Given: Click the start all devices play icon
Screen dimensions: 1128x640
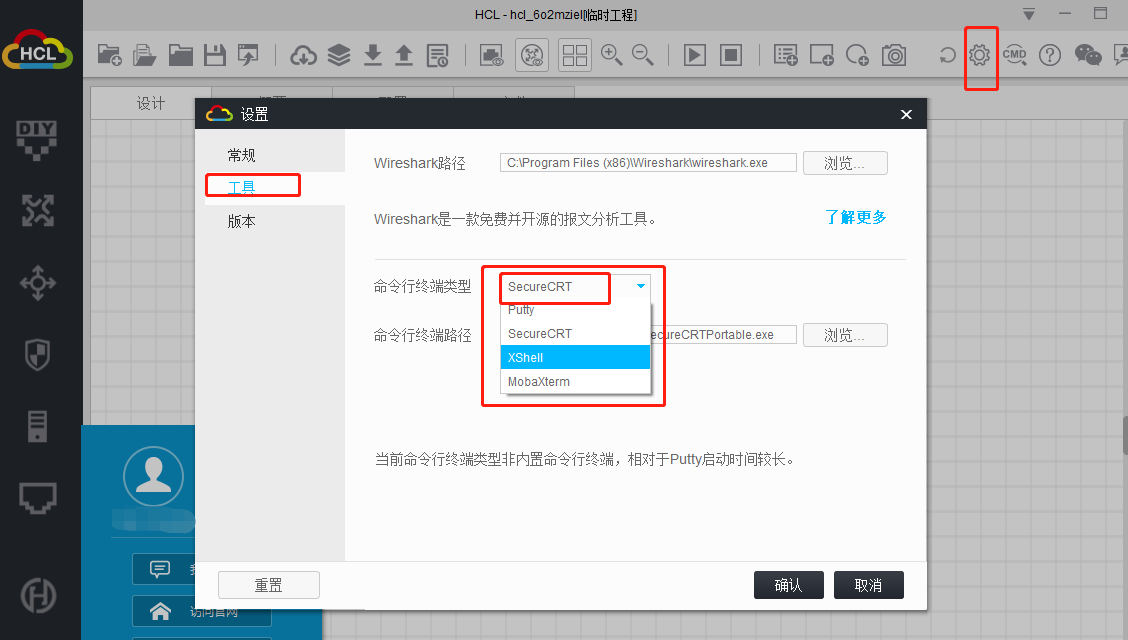Looking at the screenshot, I should click(x=695, y=55).
